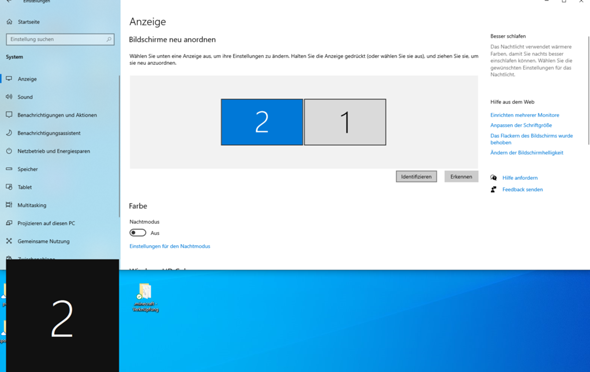Click the Speicher drive icon

pyautogui.click(x=9, y=169)
